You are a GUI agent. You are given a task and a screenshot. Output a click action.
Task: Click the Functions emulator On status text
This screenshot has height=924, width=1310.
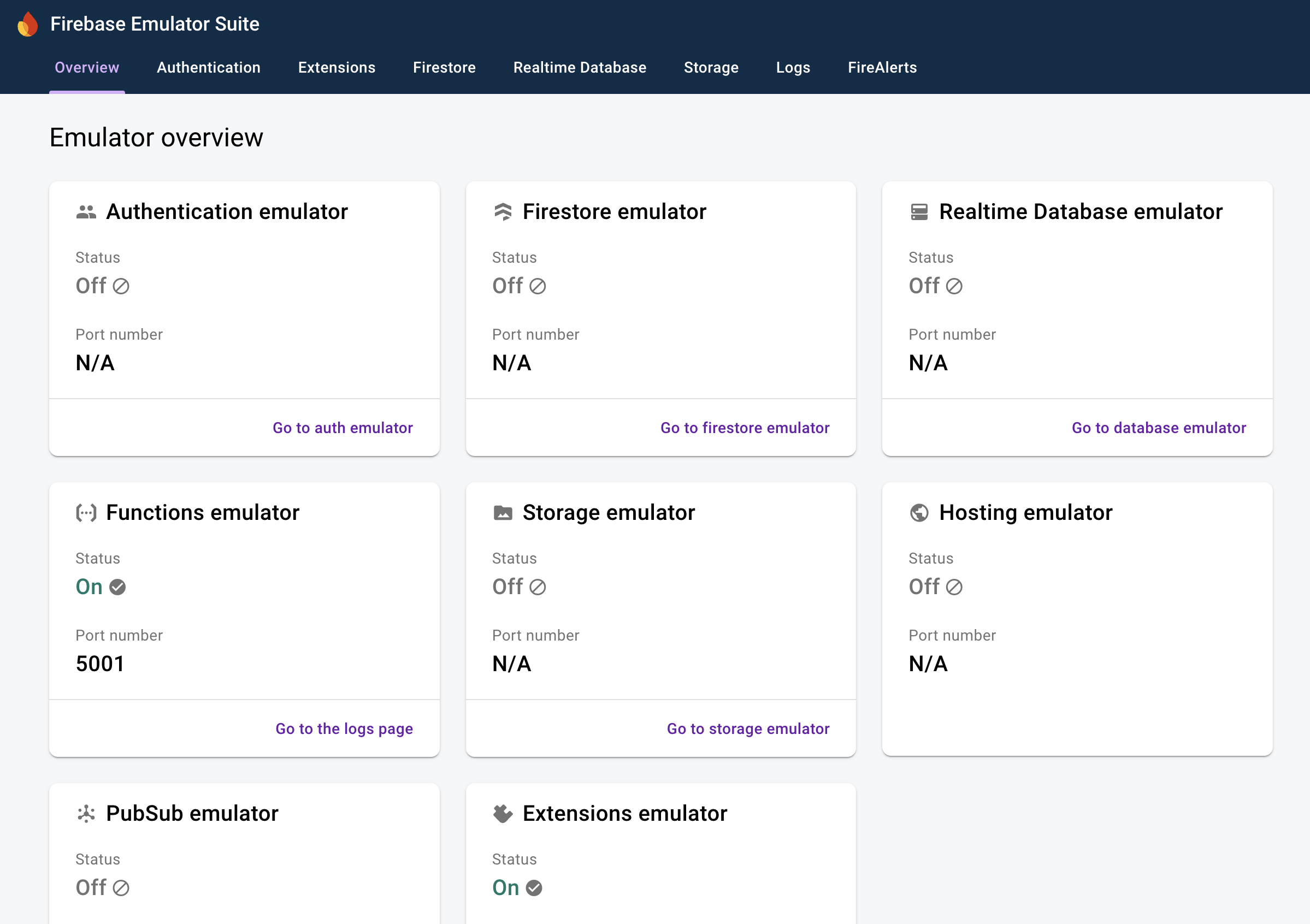tap(89, 588)
